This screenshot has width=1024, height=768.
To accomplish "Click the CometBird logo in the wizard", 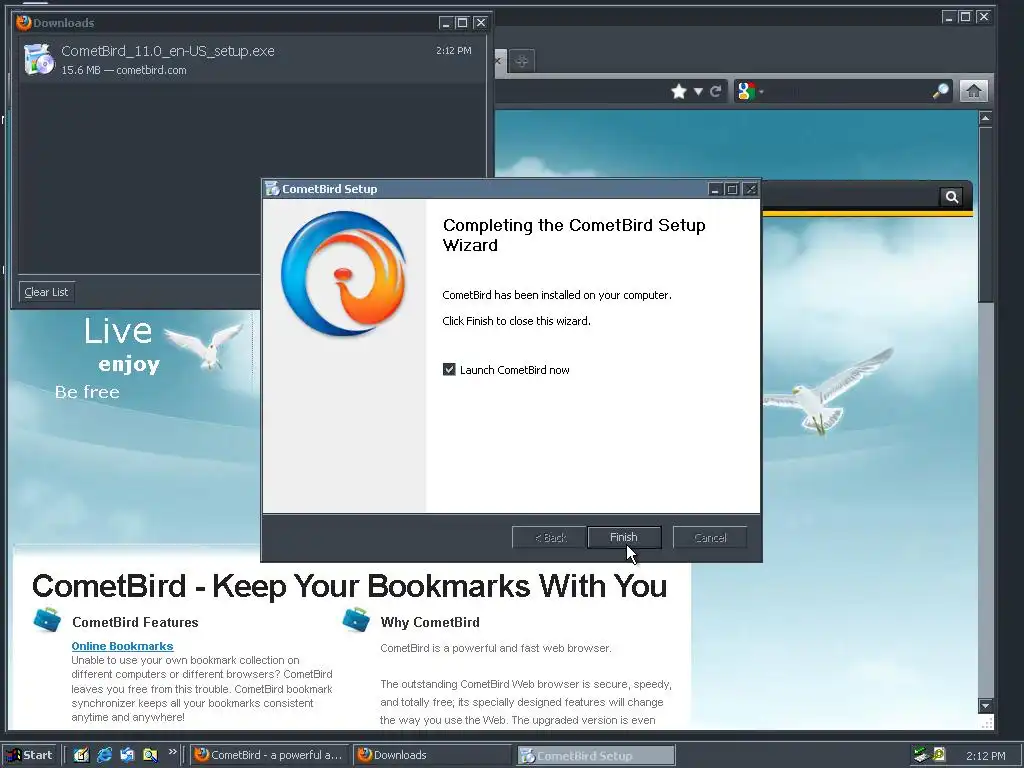I will pos(344,273).
